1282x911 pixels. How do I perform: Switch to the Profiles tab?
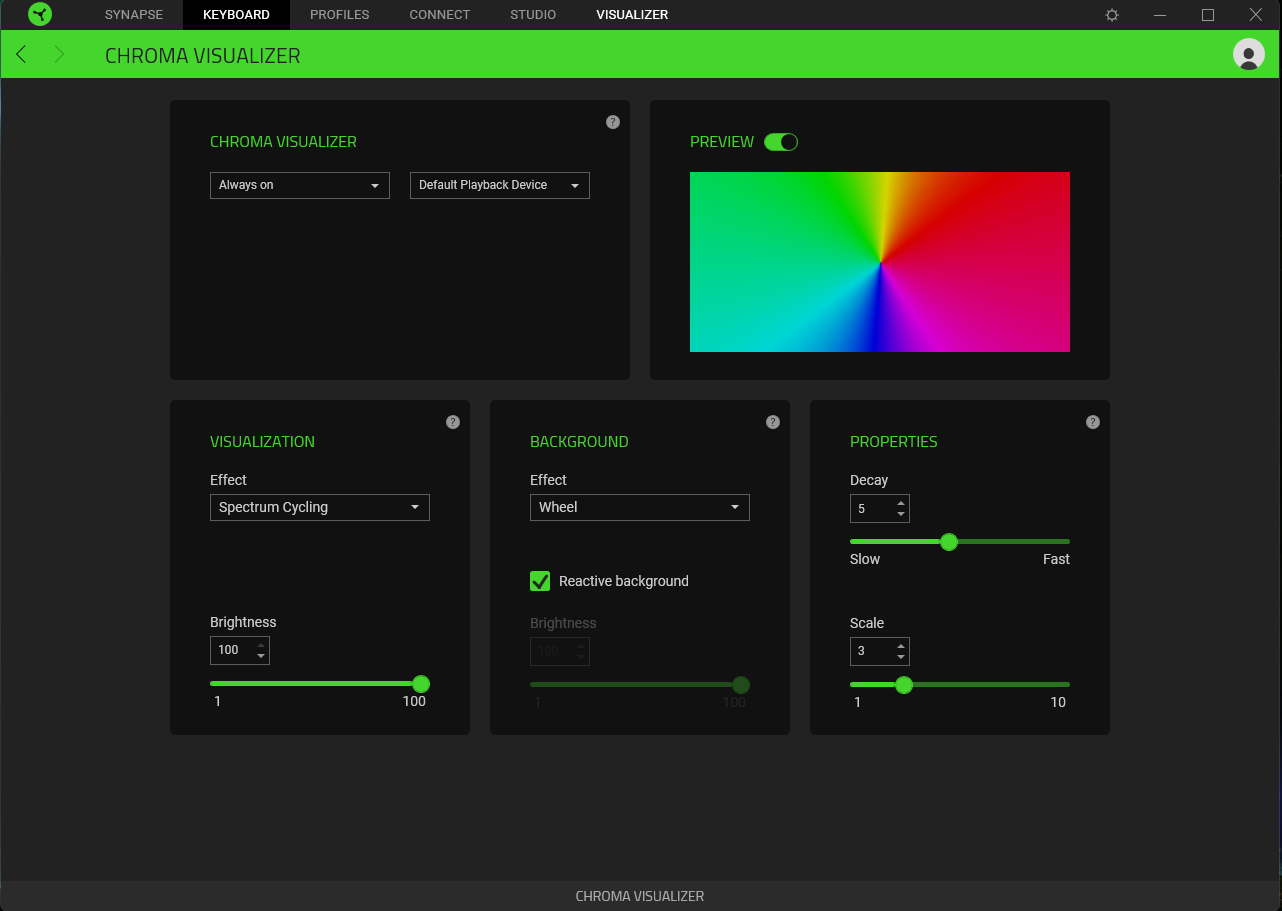tap(340, 15)
